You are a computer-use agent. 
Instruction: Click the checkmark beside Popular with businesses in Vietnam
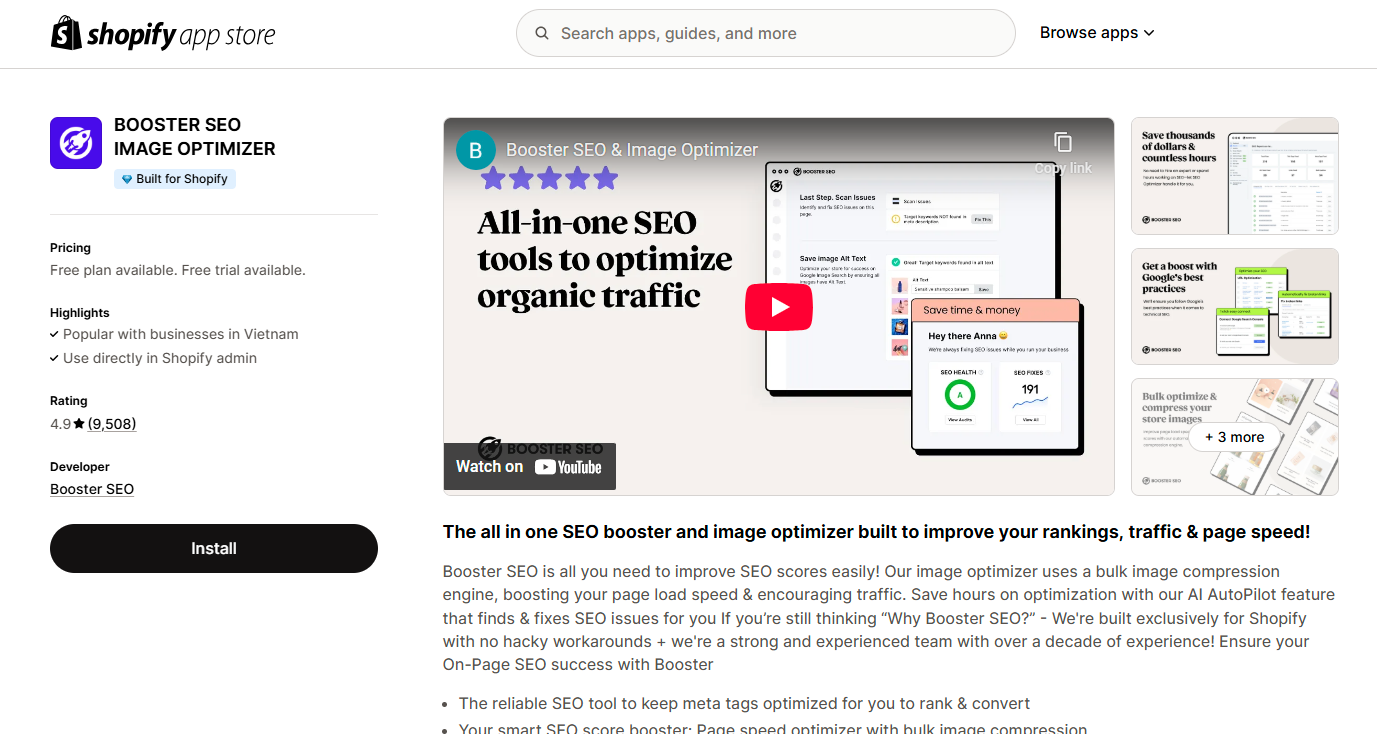(x=55, y=334)
